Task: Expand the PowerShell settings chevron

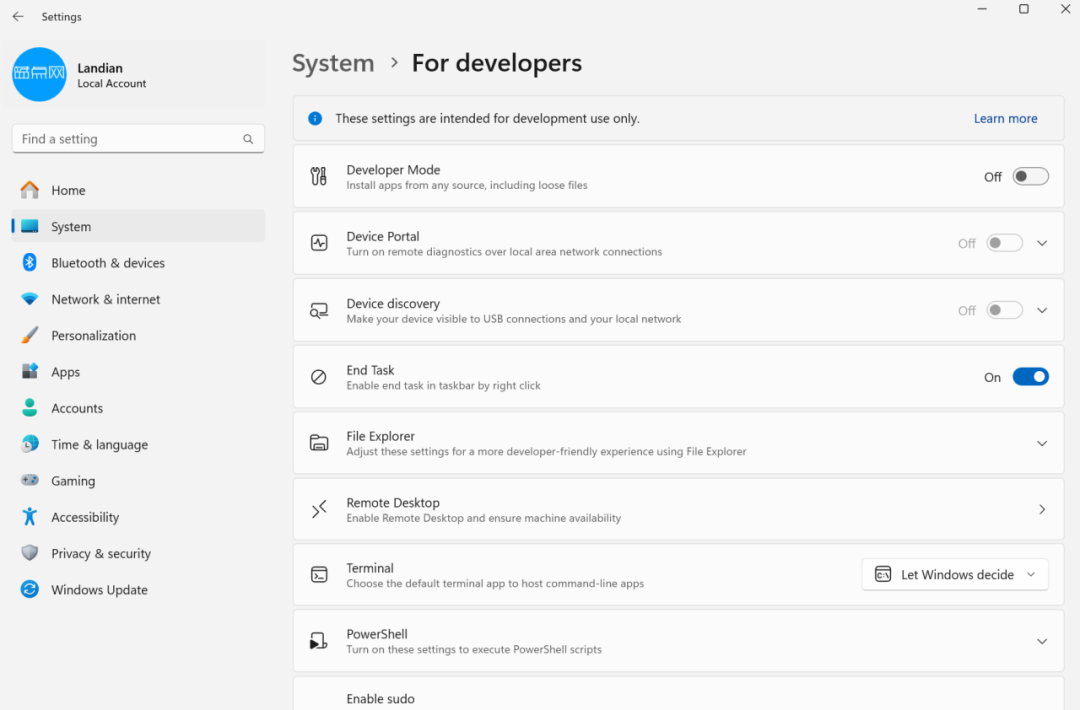Action: click(1042, 641)
